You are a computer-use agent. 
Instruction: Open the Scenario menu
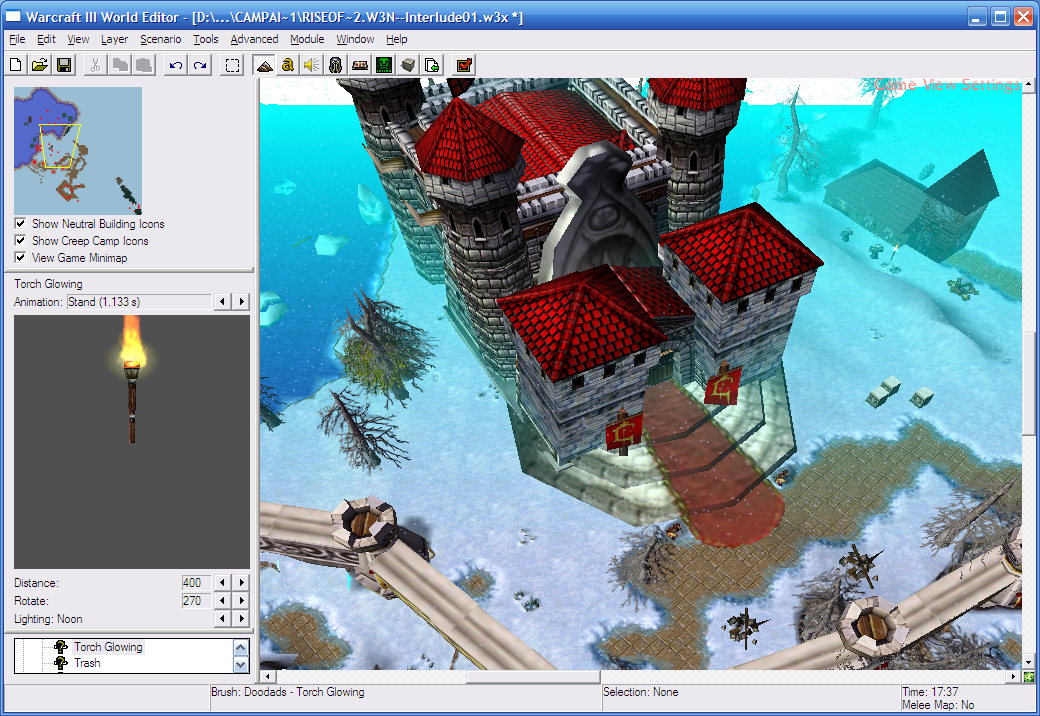coord(161,39)
